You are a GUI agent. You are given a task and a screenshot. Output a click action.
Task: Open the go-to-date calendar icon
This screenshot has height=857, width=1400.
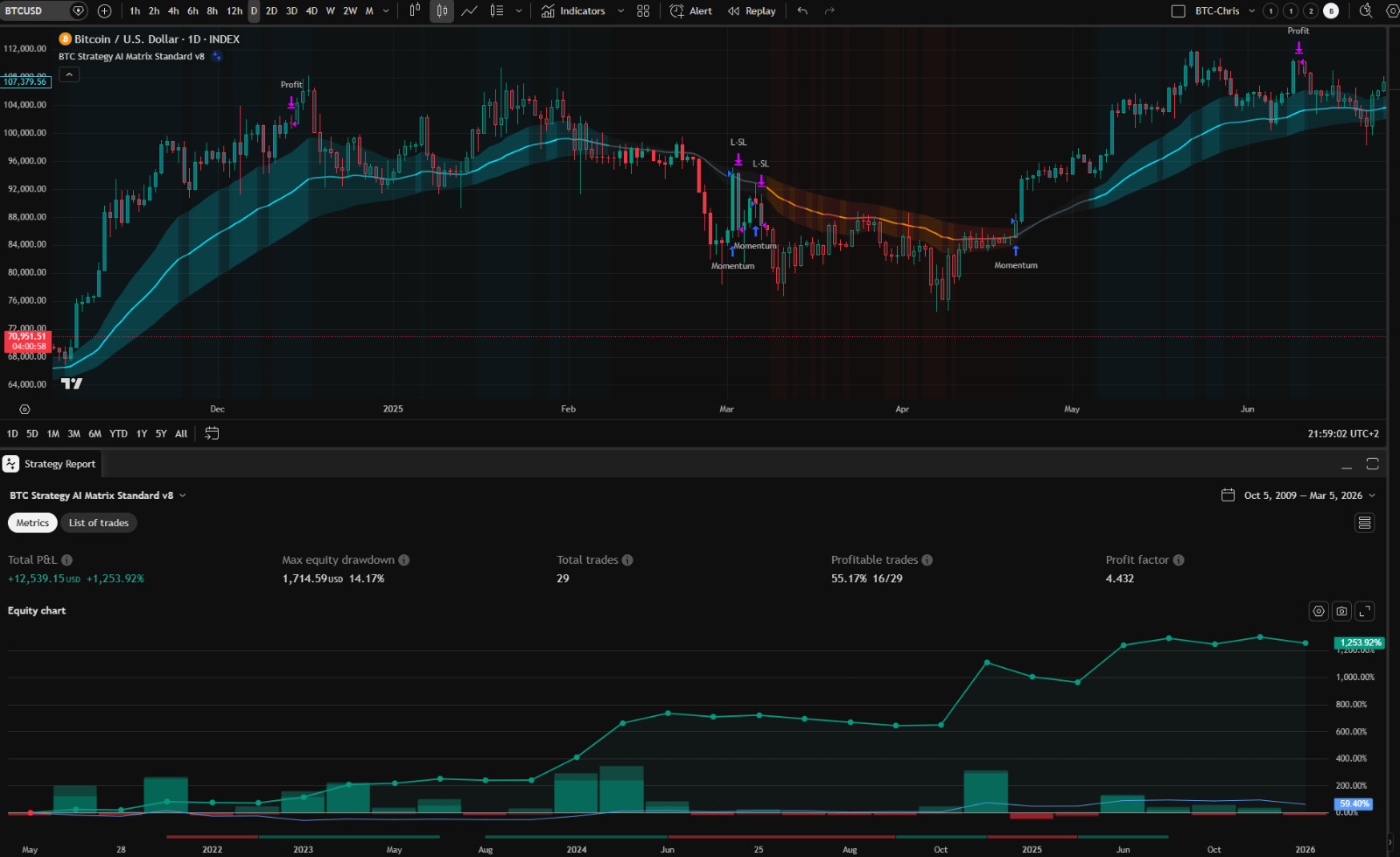pyautogui.click(x=212, y=433)
